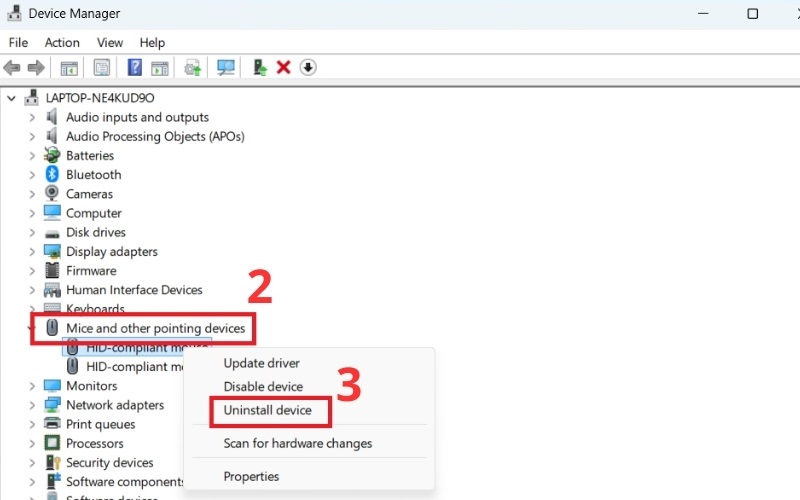The width and height of the screenshot is (800, 500).
Task: Expand the Display adapters node
Action: coord(32,252)
